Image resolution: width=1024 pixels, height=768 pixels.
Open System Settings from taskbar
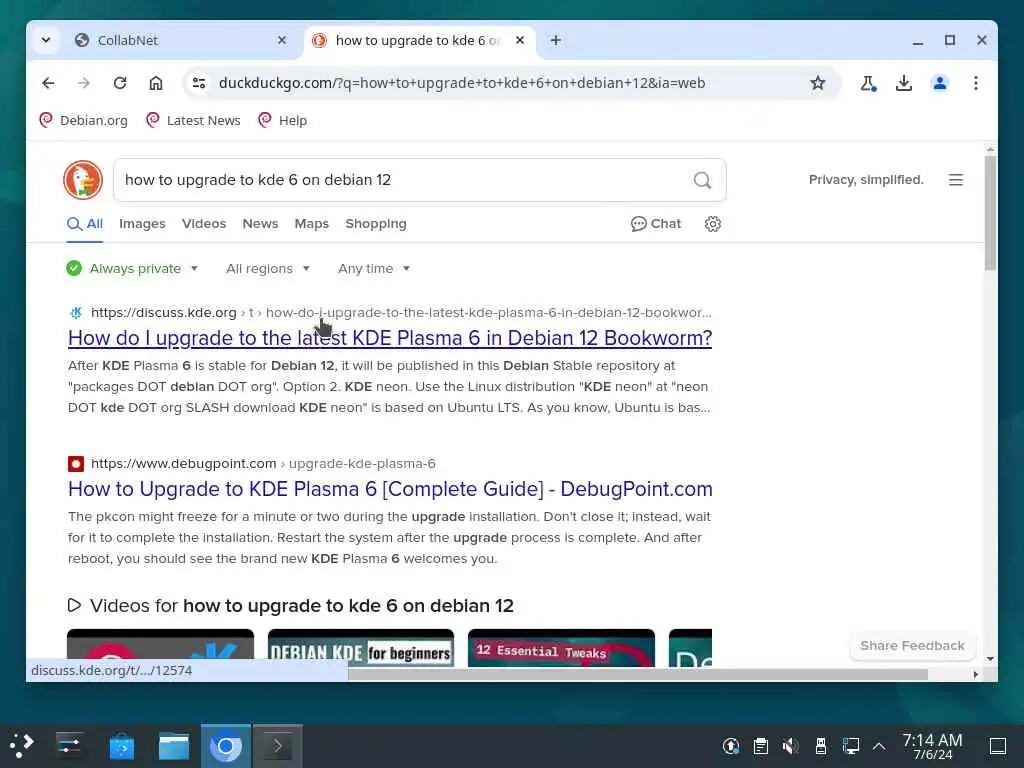[x=69, y=745]
